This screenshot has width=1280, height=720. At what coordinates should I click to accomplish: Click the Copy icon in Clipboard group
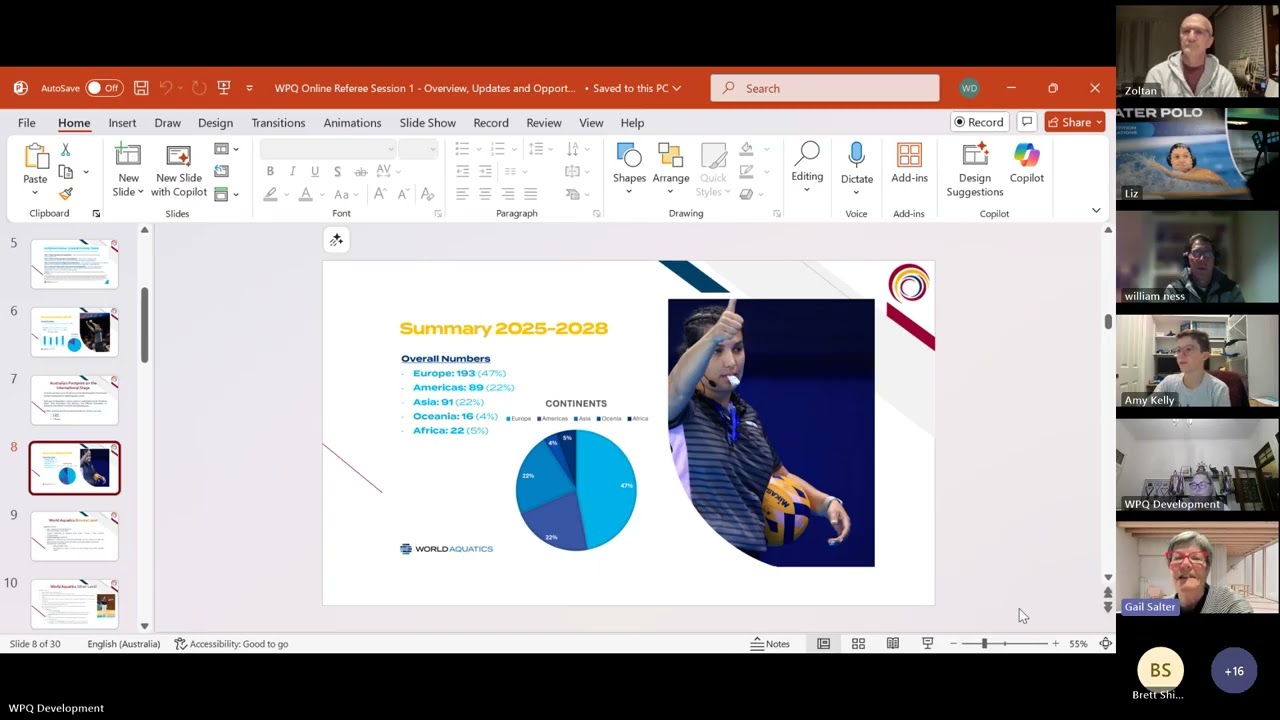[x=65, y=171]
